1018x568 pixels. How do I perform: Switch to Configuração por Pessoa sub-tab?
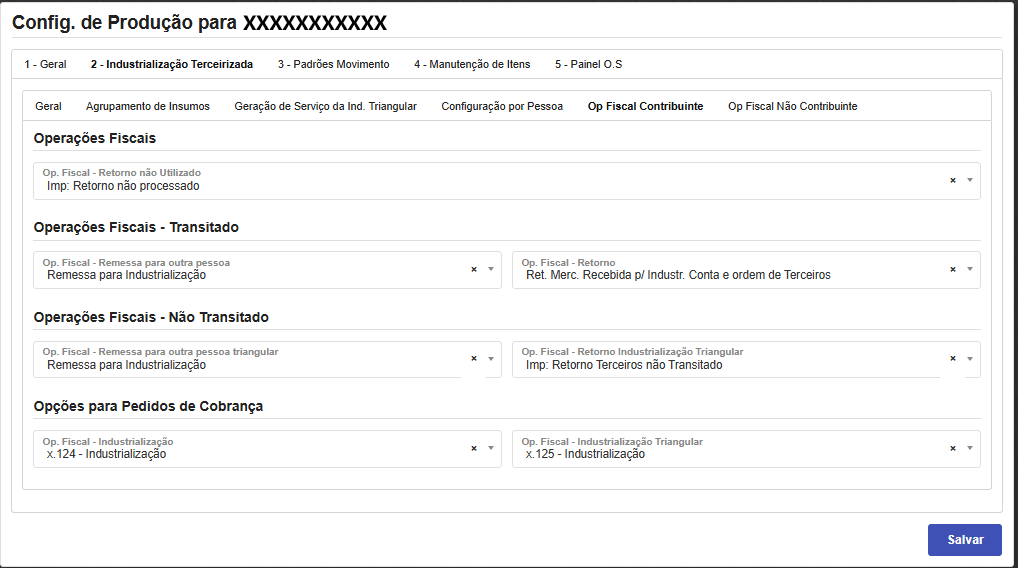(502, 106)
